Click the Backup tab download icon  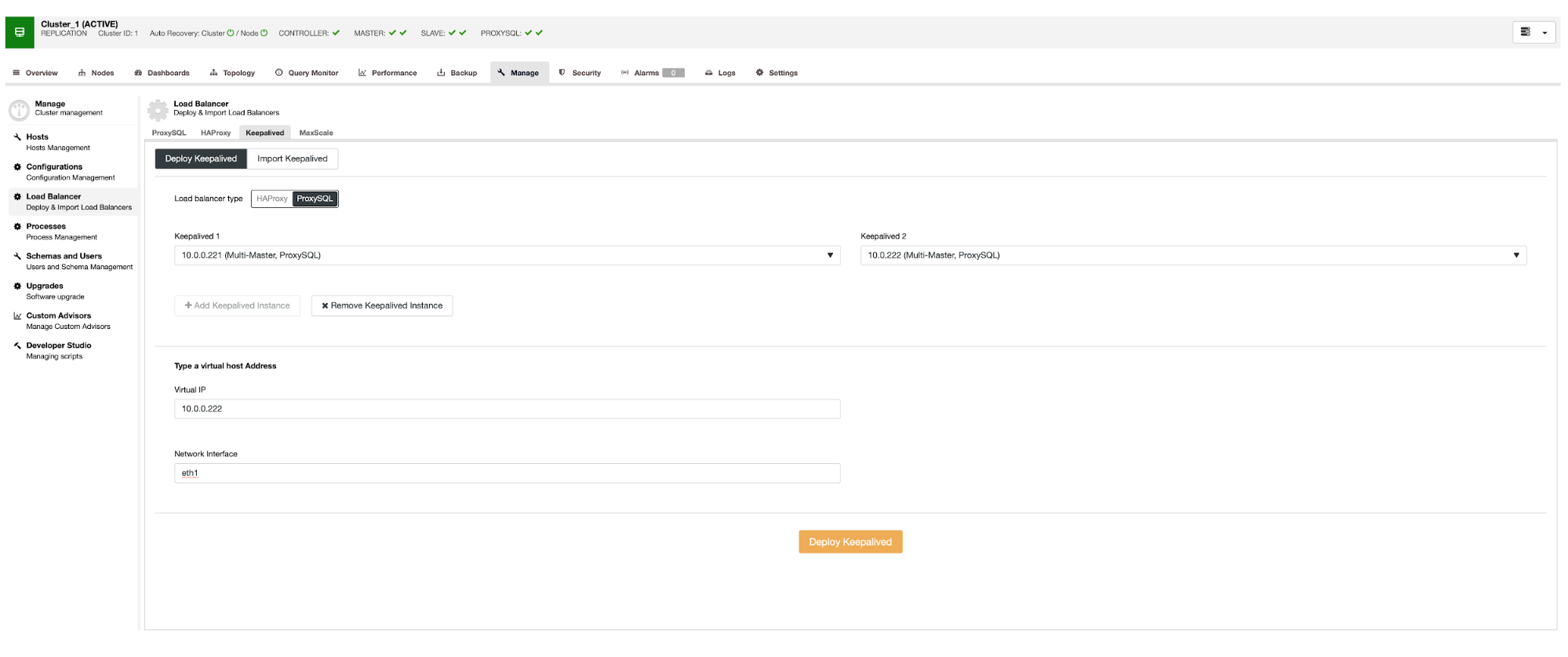pyautogui.click(x=441, y=73)
